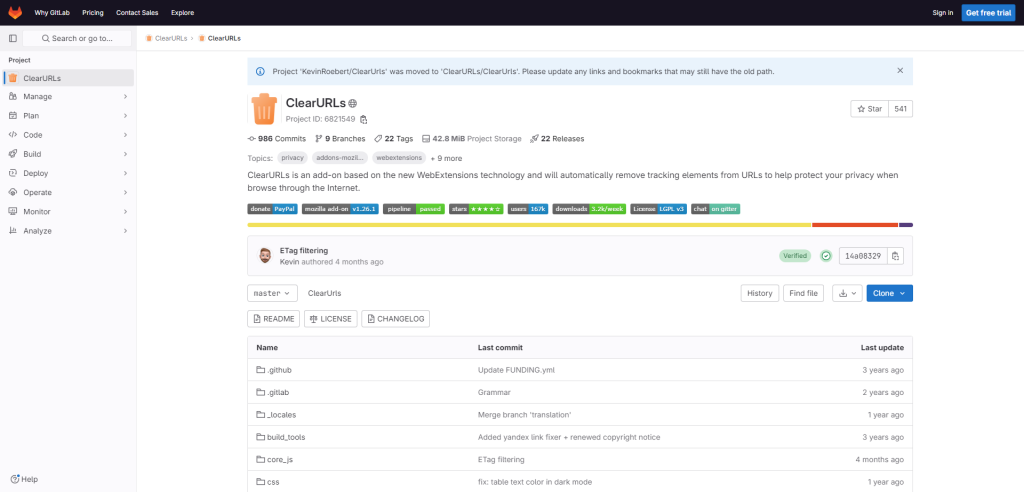
Task: Click the Code brackets icon
Action: pyautogui.click(x=12, y=135)
